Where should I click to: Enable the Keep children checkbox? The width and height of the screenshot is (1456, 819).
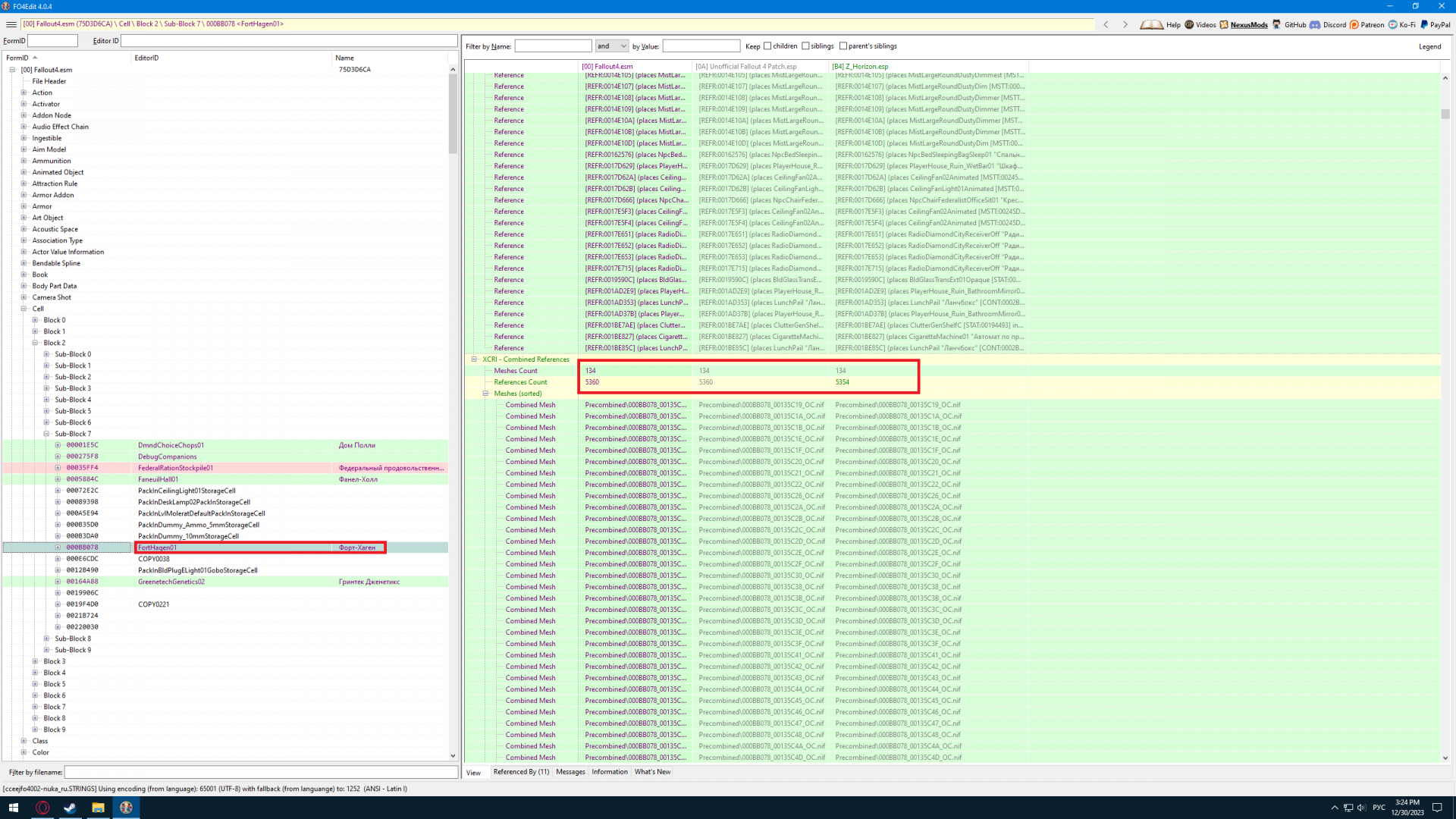pyautogui.click(x=767, y=46)
